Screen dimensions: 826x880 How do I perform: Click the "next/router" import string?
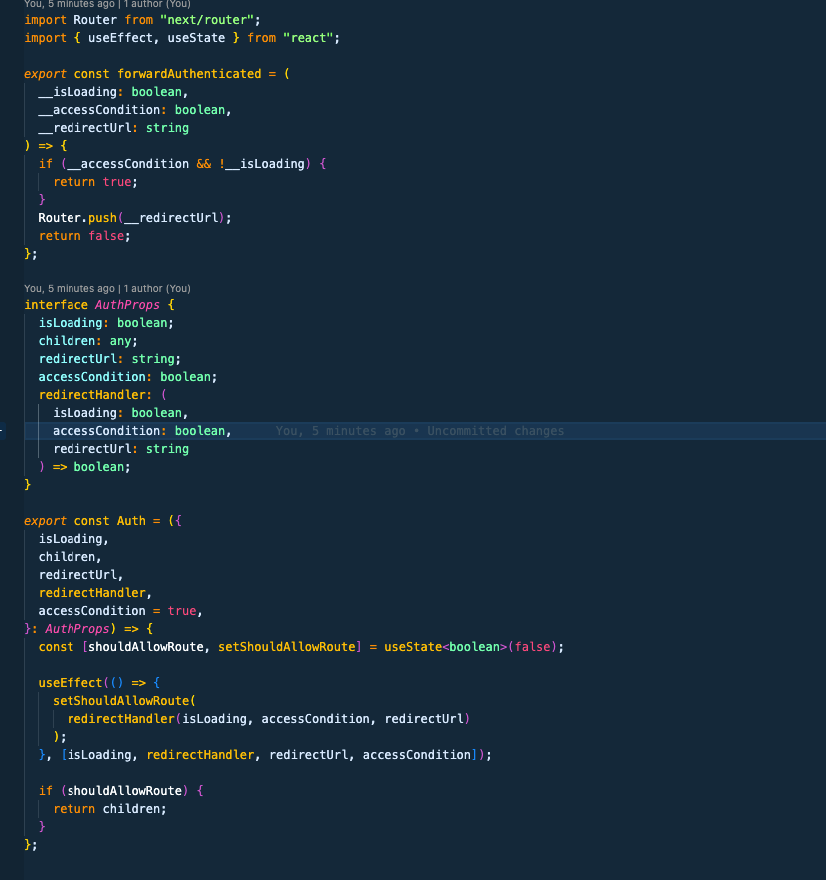(207, 20)
